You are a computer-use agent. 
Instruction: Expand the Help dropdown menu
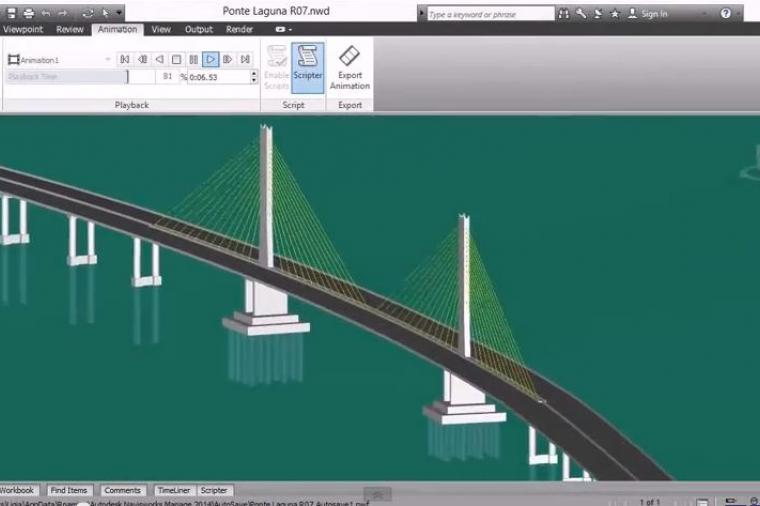coord(740,14)
